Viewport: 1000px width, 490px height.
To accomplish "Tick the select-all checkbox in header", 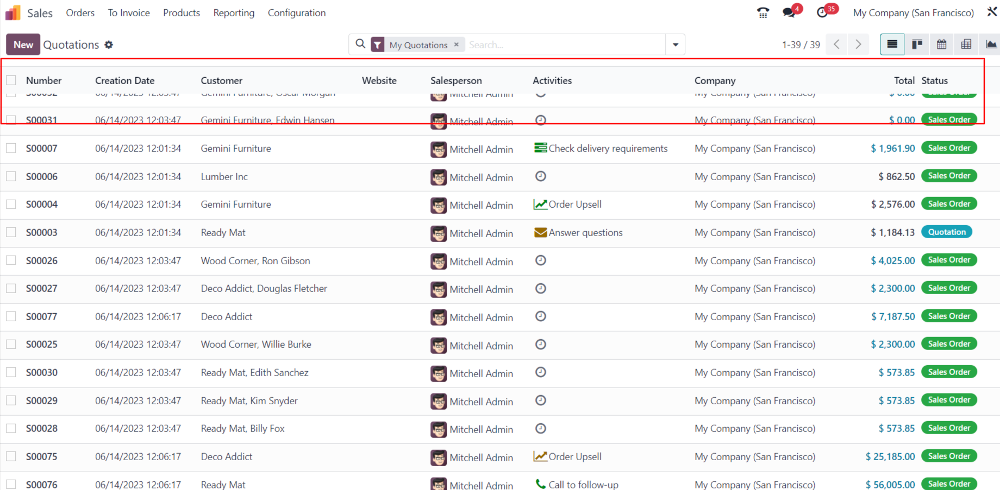I will [11, 80].
